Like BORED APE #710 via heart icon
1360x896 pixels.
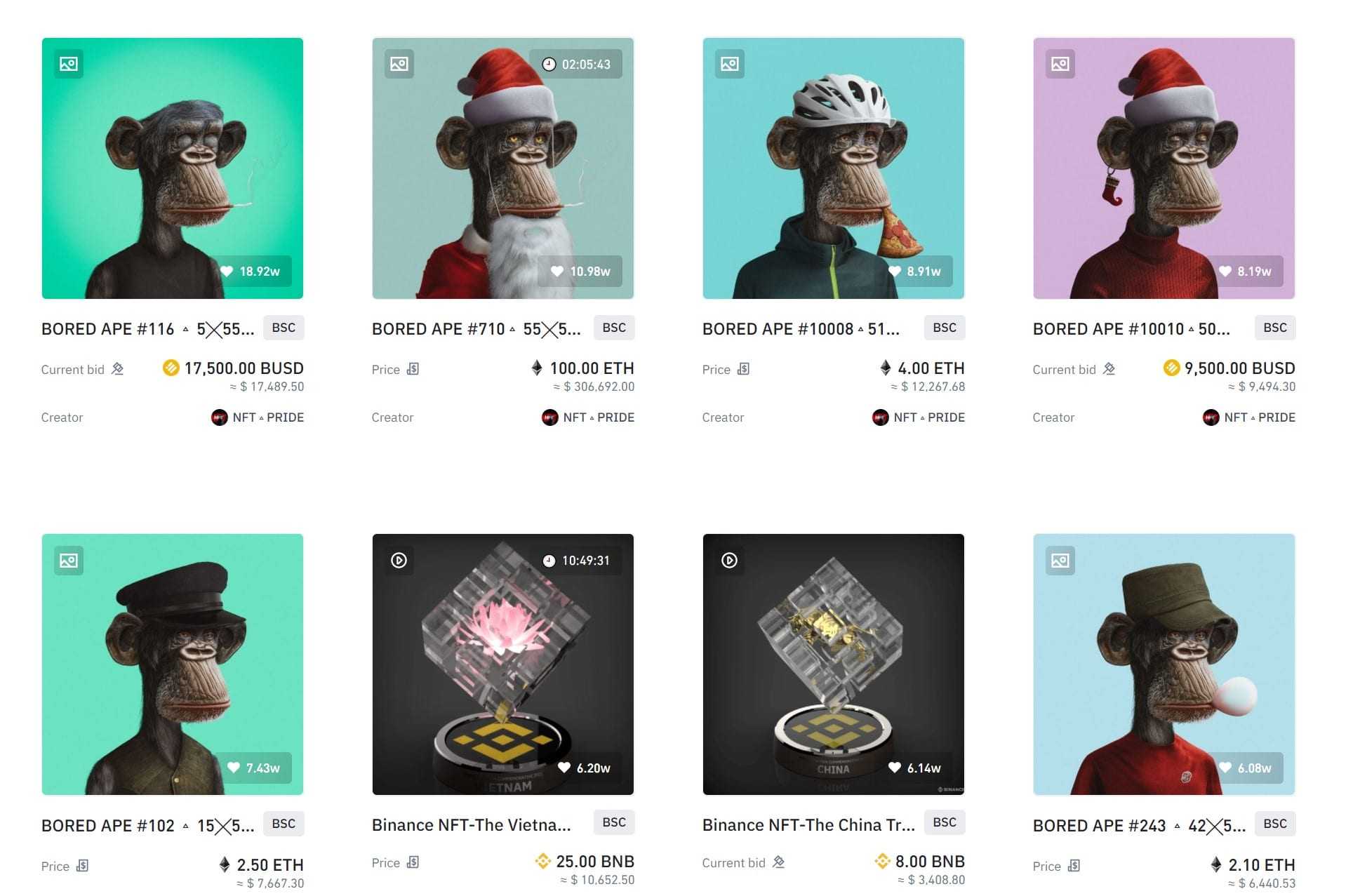click(x=557, y=272)
